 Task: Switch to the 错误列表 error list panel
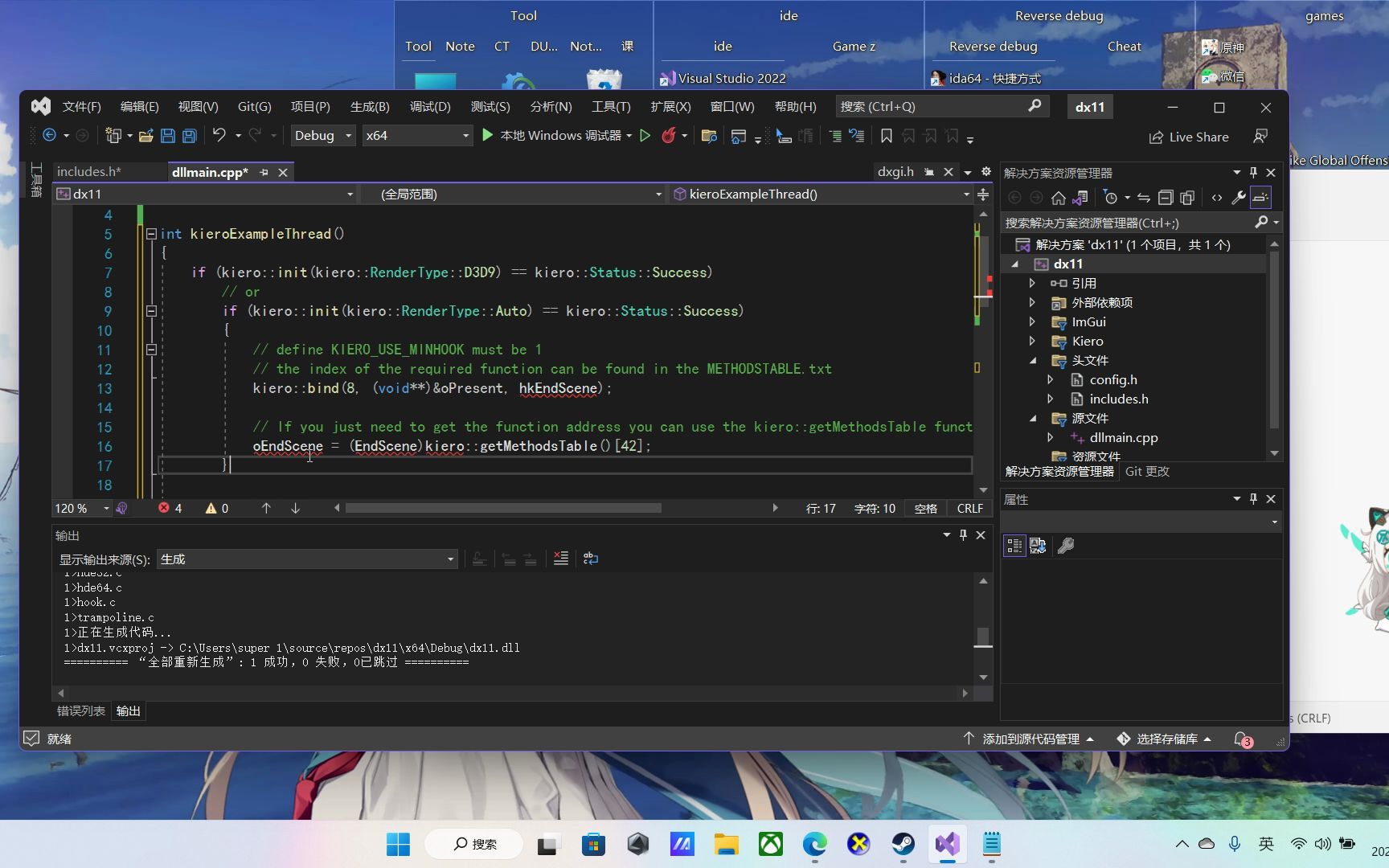80,710
